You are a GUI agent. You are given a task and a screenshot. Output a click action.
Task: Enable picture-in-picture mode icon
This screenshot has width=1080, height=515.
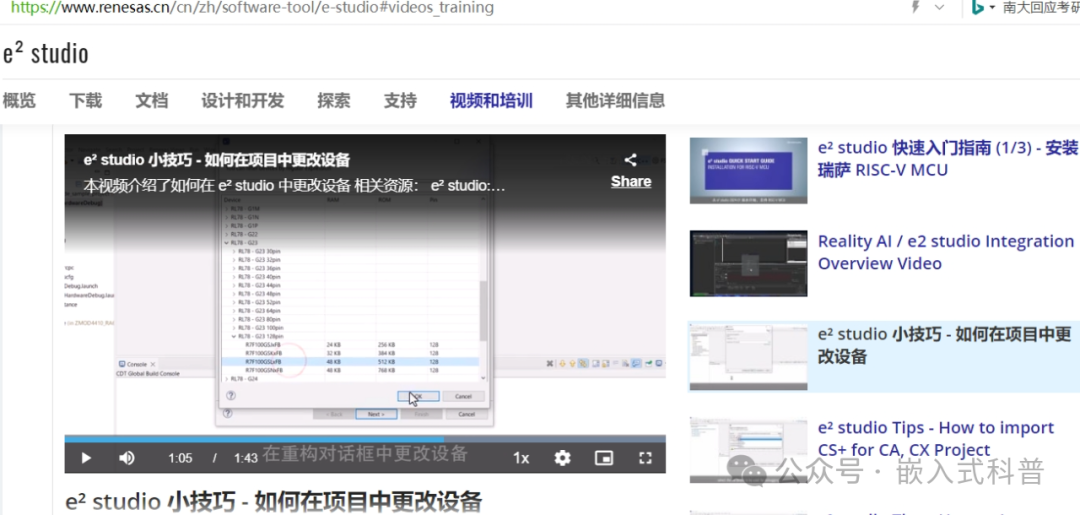coord(603,458)
